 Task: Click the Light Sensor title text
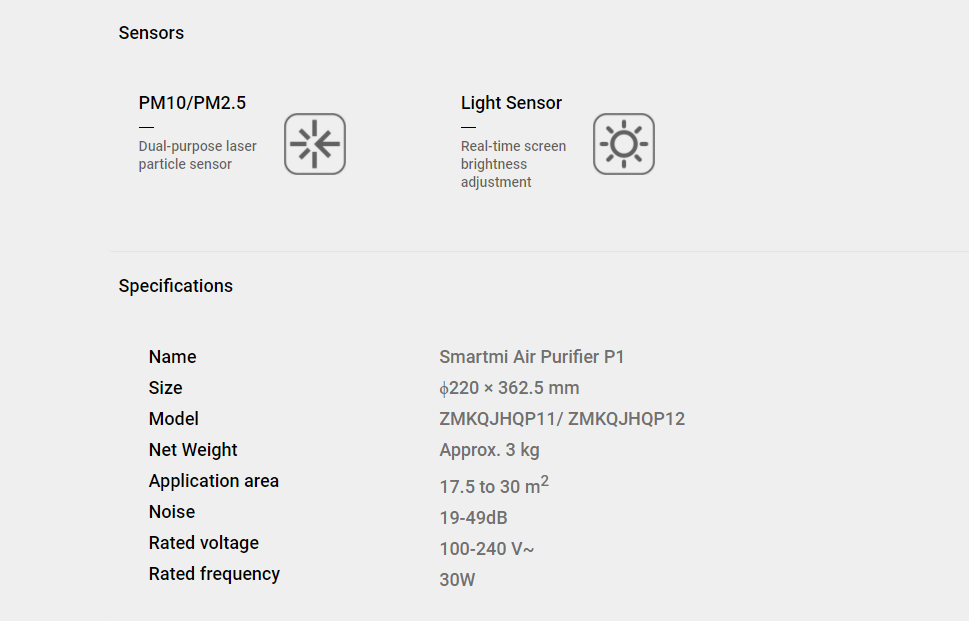(511, 103)
